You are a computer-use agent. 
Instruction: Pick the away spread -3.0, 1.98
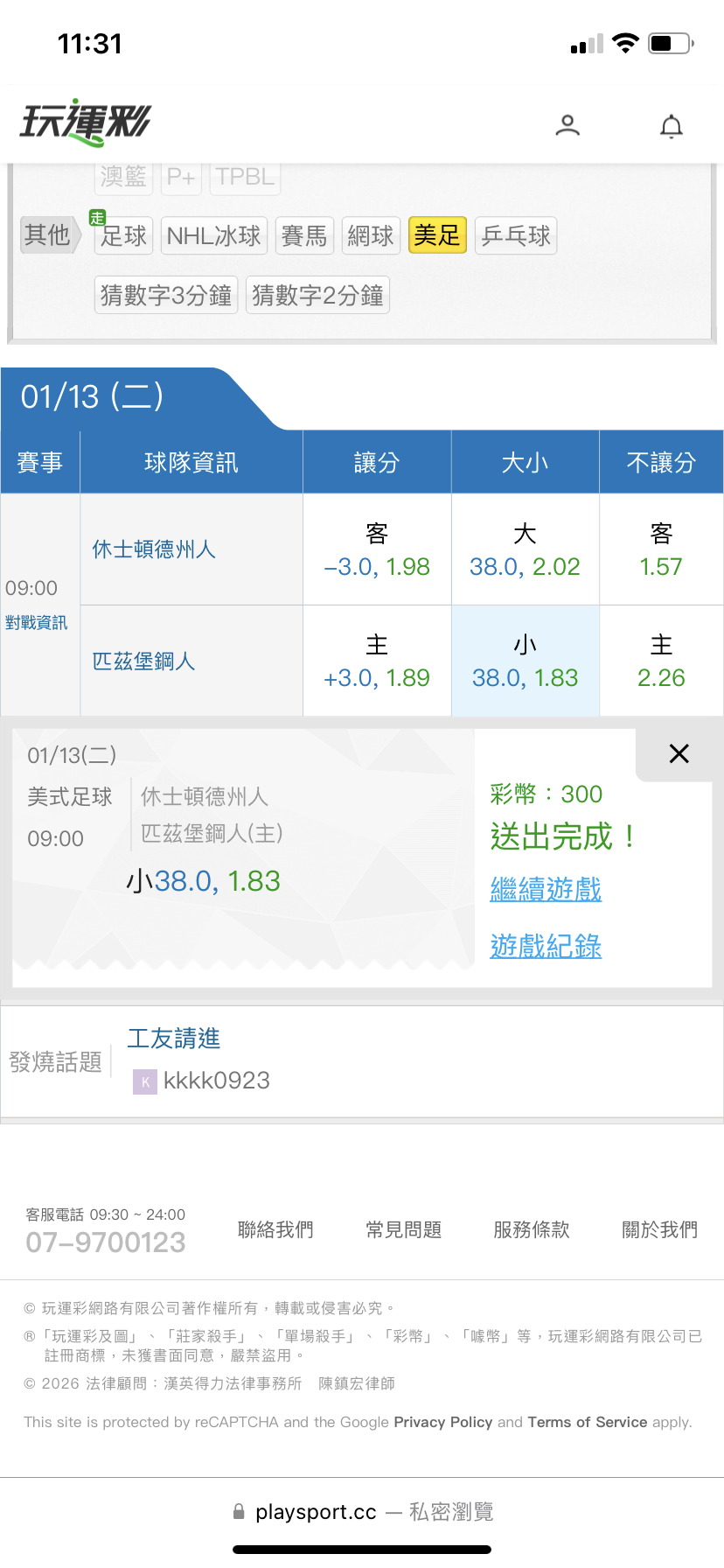pos(377,550)
